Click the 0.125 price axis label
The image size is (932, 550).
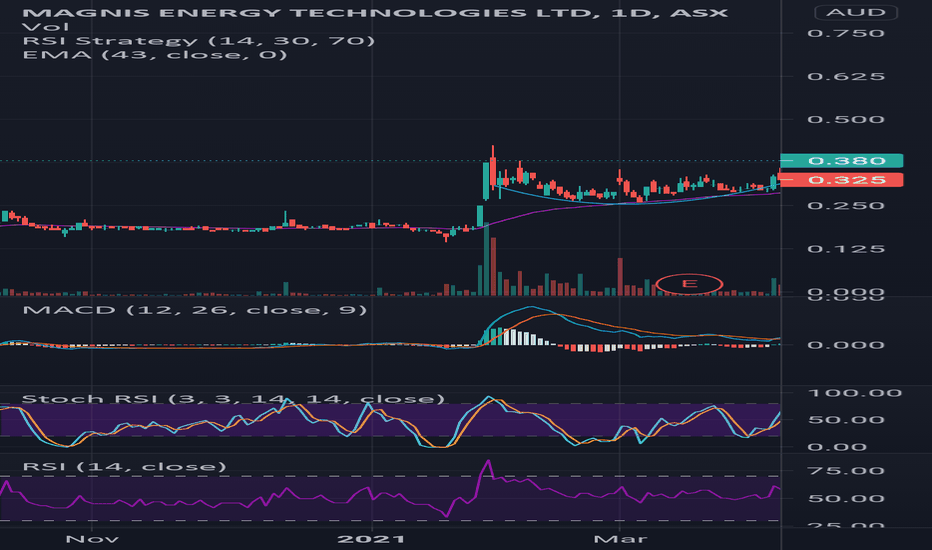pyautogui.click(x=846, y=249)
